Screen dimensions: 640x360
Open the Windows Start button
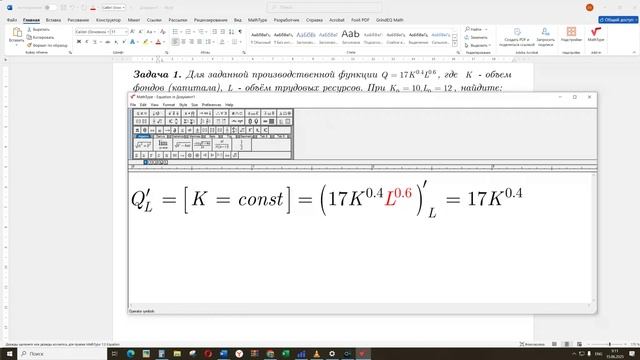[x=9, y=353]
